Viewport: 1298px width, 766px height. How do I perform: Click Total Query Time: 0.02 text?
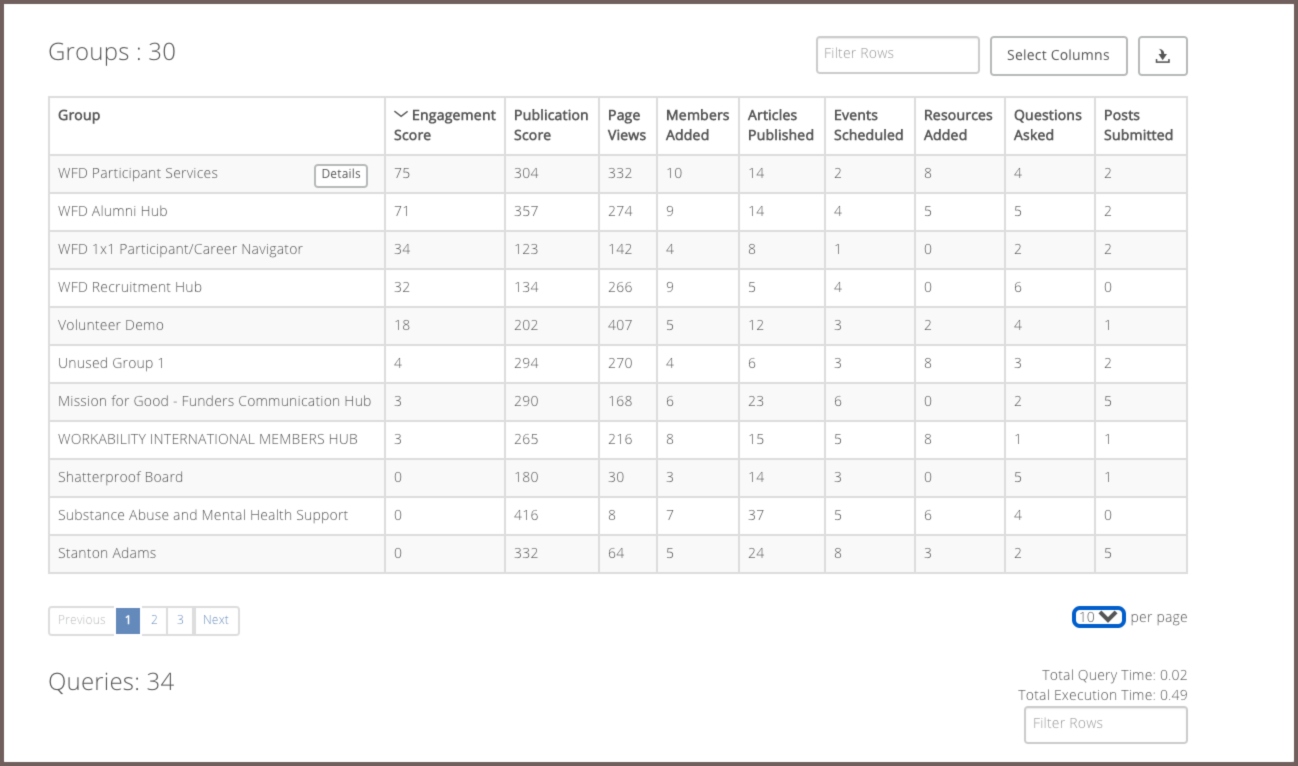[x=1114, y=676]
